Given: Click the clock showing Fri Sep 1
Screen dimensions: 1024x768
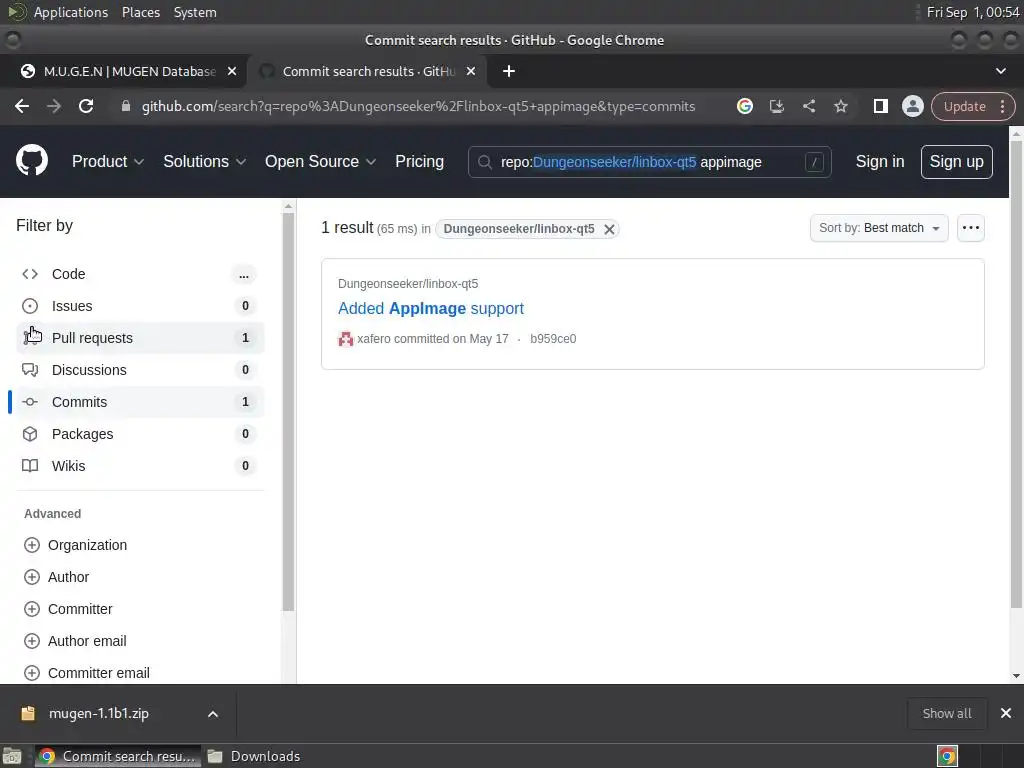Looking at the screenshot, I should (x=972, y=12).
